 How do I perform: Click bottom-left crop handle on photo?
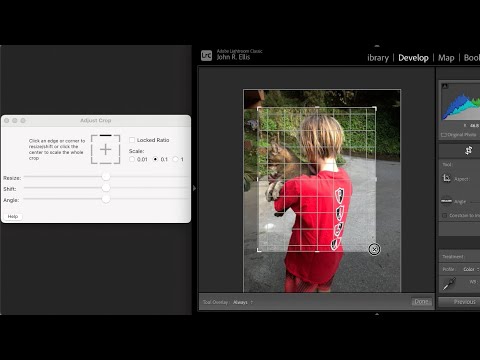pyautogui.click(x=259, y=250)
